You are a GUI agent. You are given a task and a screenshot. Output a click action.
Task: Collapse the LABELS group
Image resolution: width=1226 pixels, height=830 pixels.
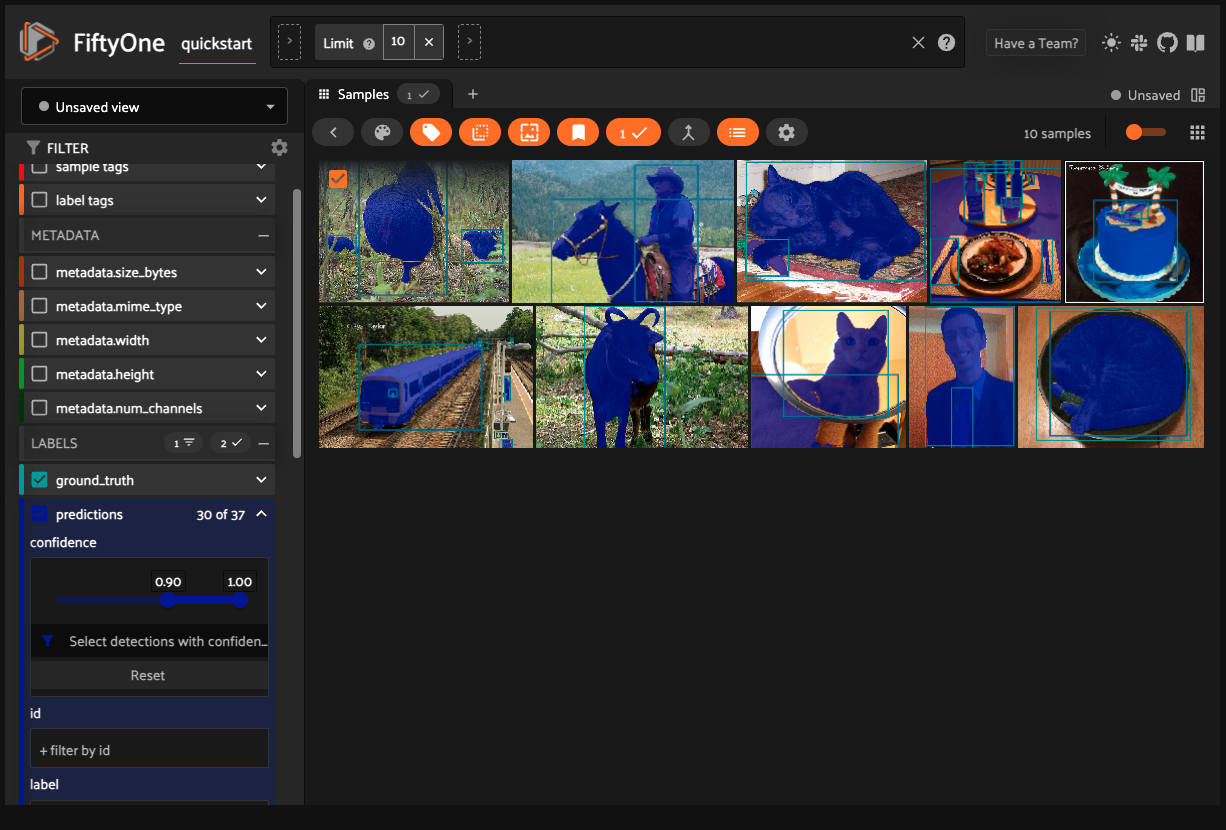point(264,443)
